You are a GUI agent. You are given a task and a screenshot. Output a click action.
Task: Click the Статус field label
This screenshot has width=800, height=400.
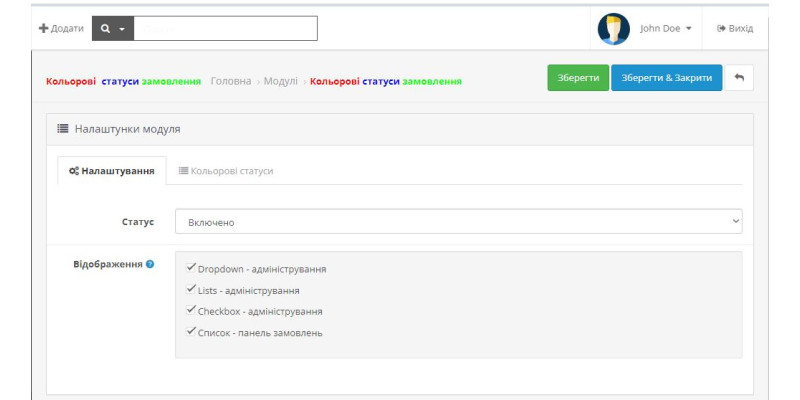[x=138, y=222]
